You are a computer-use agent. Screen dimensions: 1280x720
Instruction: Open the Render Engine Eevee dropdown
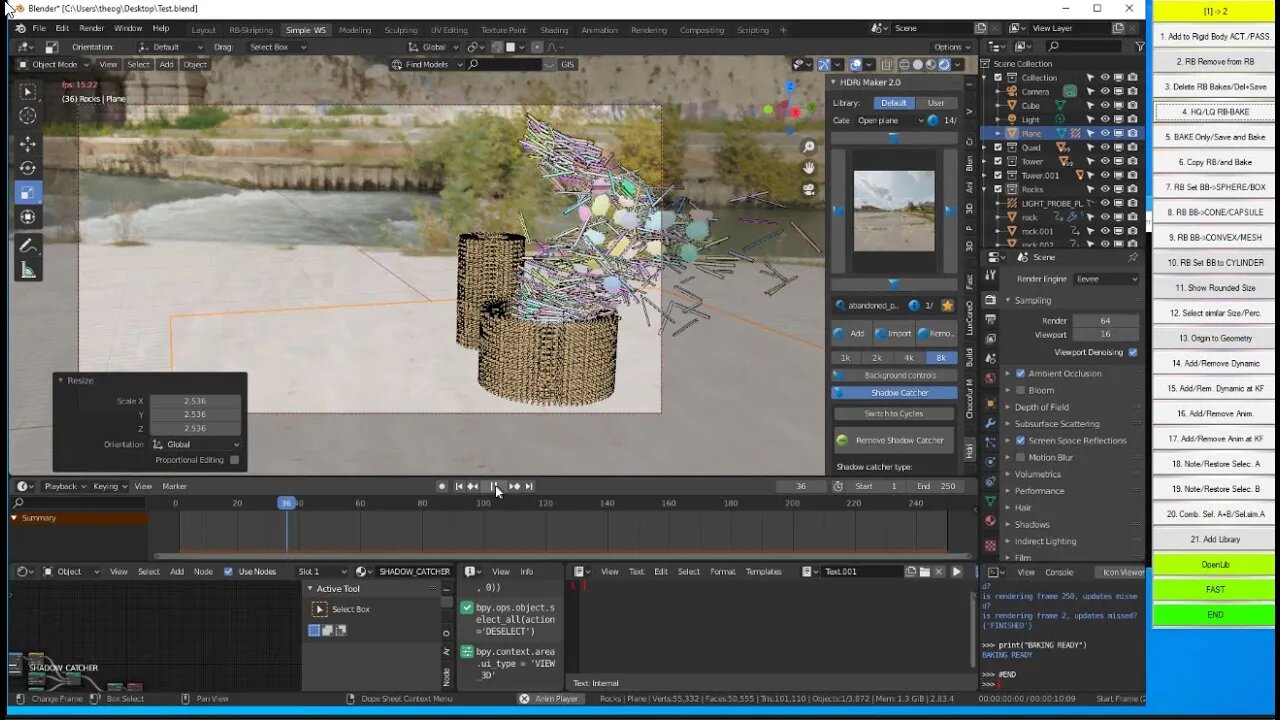(1106, 279)
